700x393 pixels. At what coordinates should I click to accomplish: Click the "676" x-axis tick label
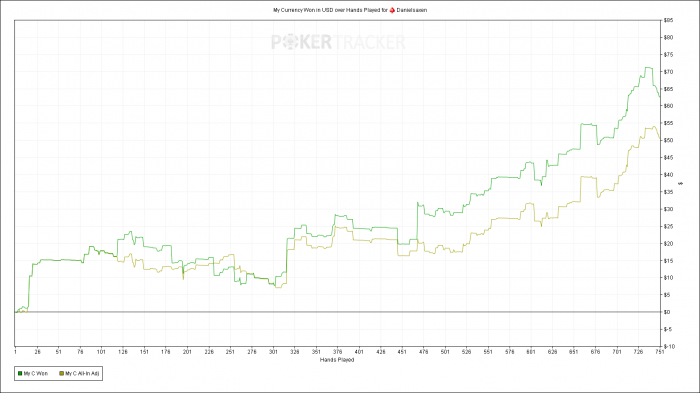tap(596, 352)
